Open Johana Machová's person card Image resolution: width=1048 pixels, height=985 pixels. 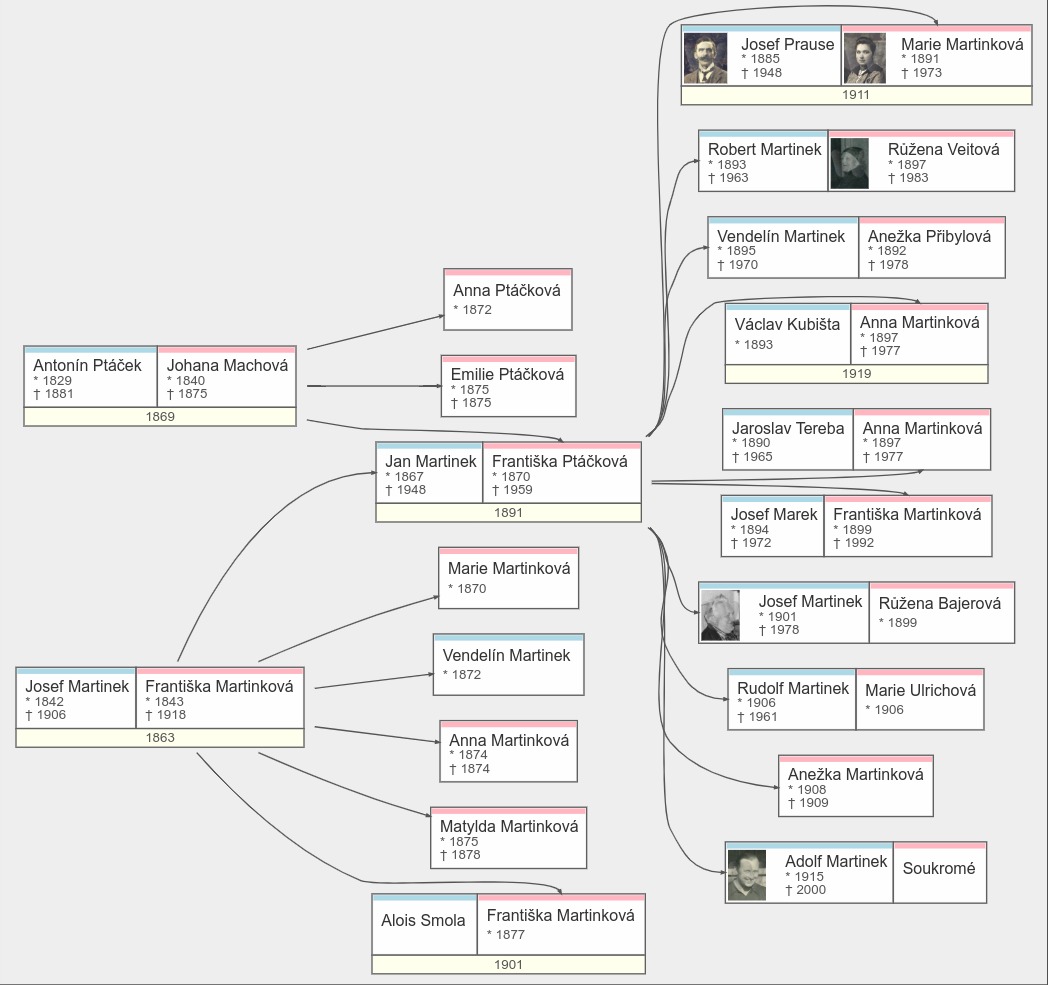coord(227,378)
